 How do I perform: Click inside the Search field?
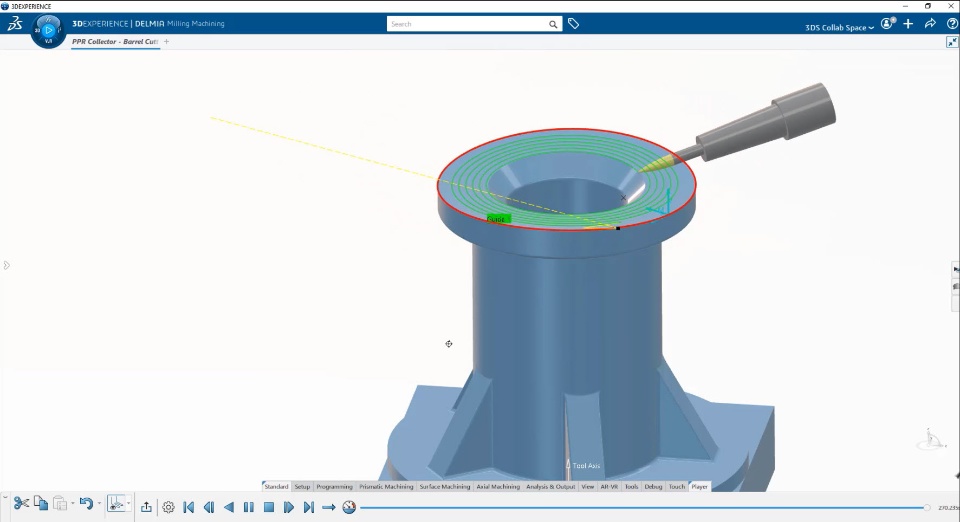tap(467, 24)
